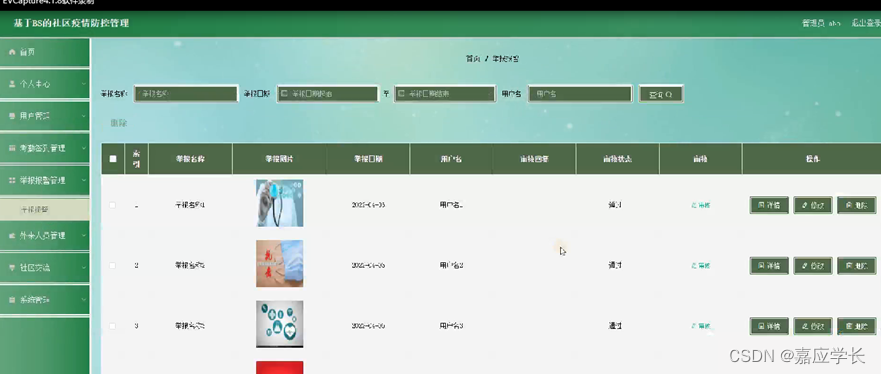
Task: Click the 举报名称 column header
Action: [x=190, y=159]
